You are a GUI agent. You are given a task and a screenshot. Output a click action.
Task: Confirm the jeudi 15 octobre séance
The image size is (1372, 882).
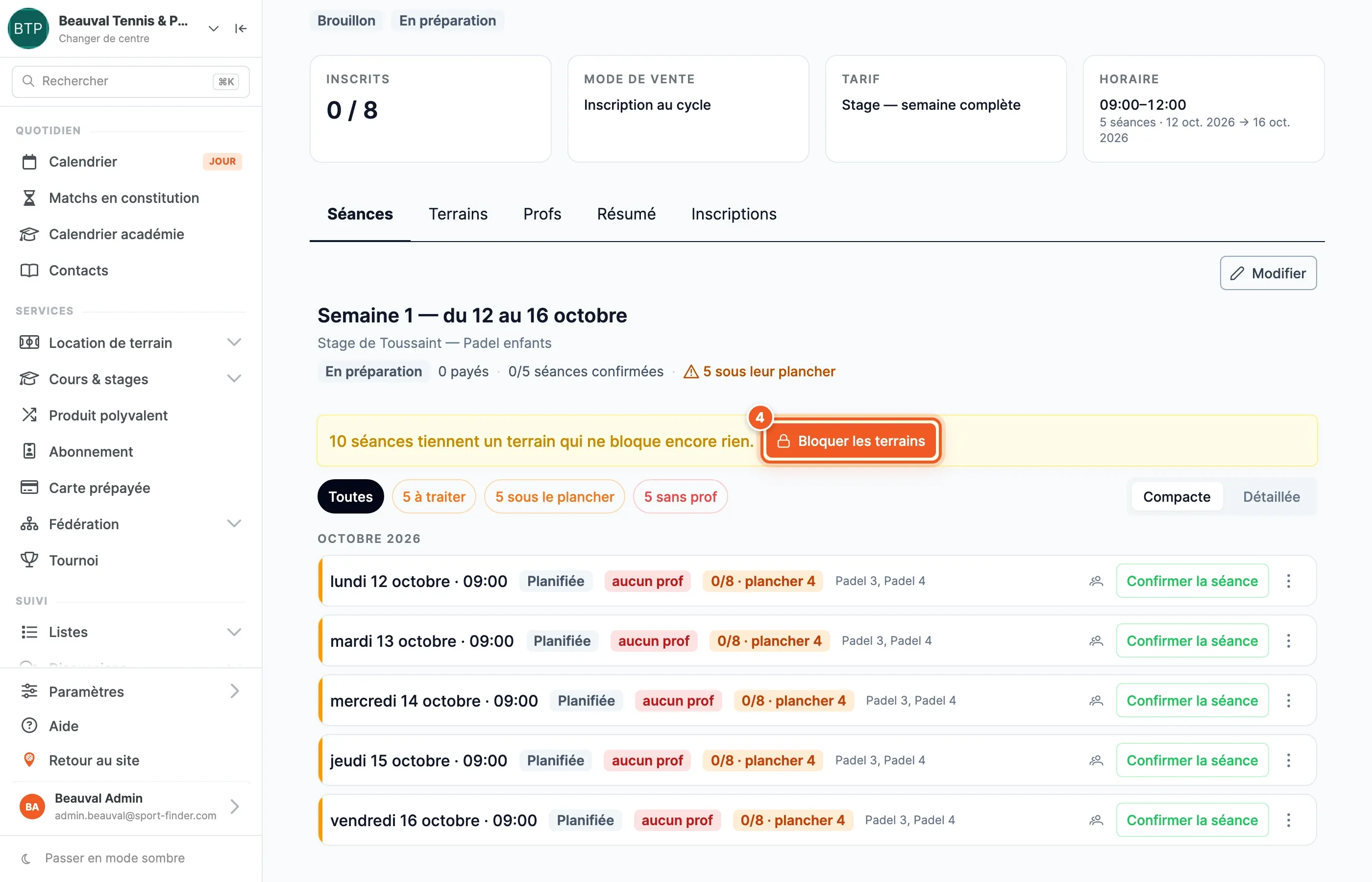pos(1192,760)
